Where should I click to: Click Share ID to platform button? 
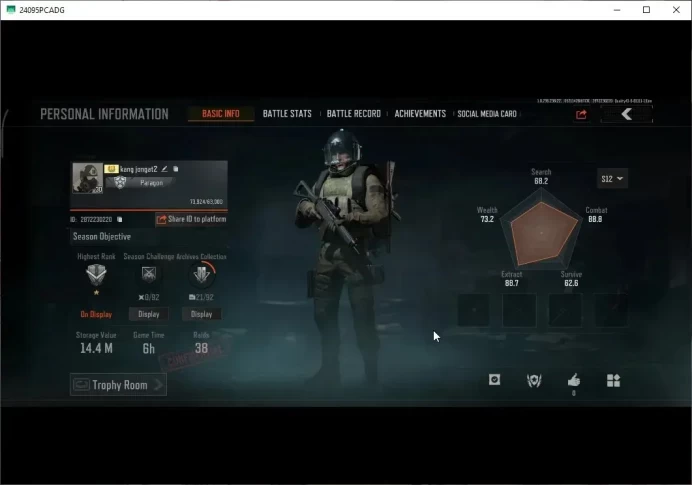191,219
